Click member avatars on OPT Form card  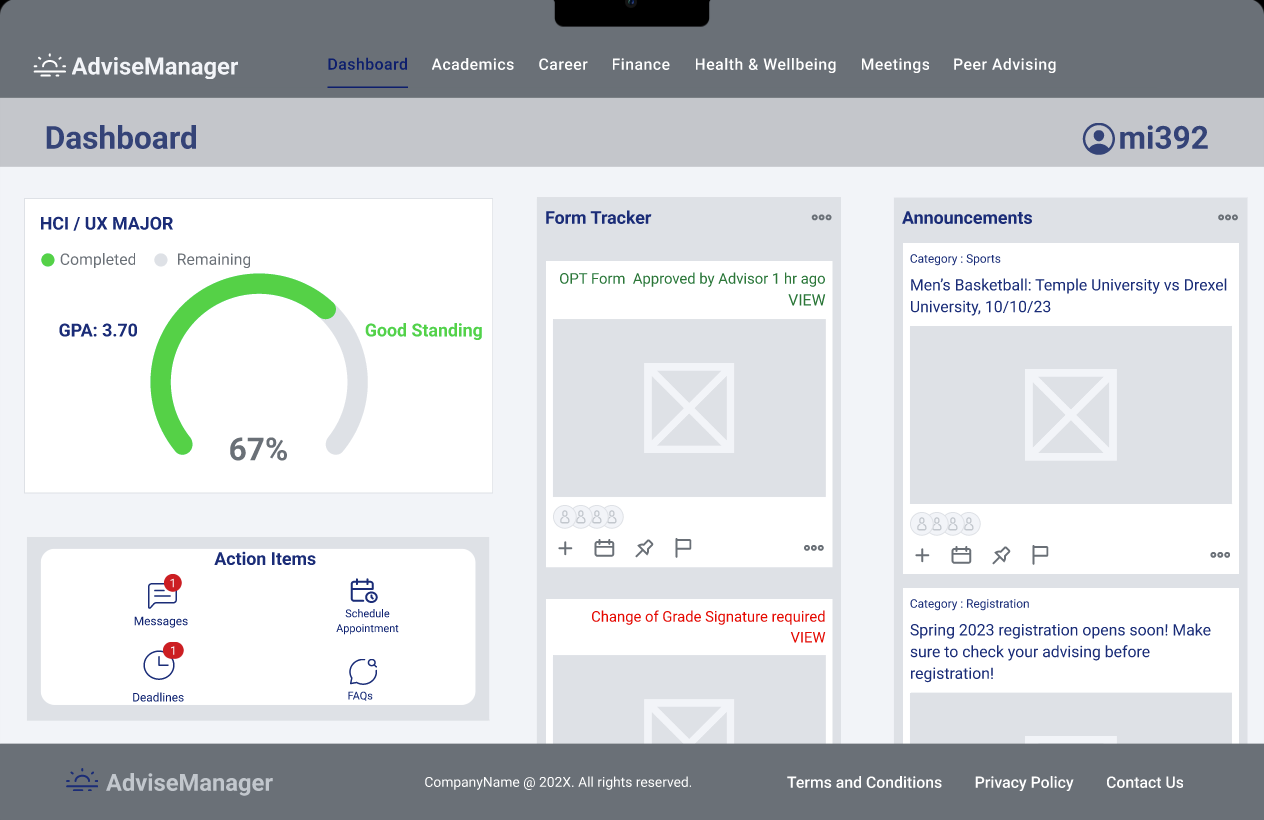tap(588, 517)
